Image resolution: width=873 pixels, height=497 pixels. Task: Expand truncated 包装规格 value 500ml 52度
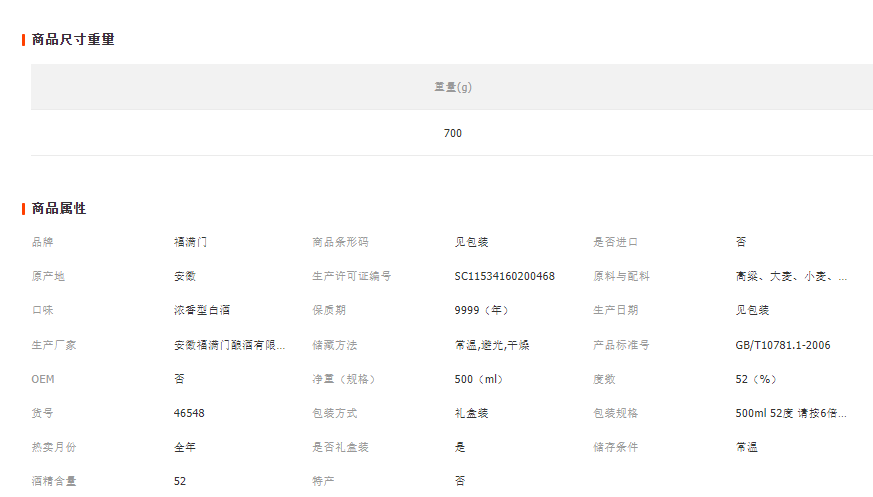[x=791, y=413]
